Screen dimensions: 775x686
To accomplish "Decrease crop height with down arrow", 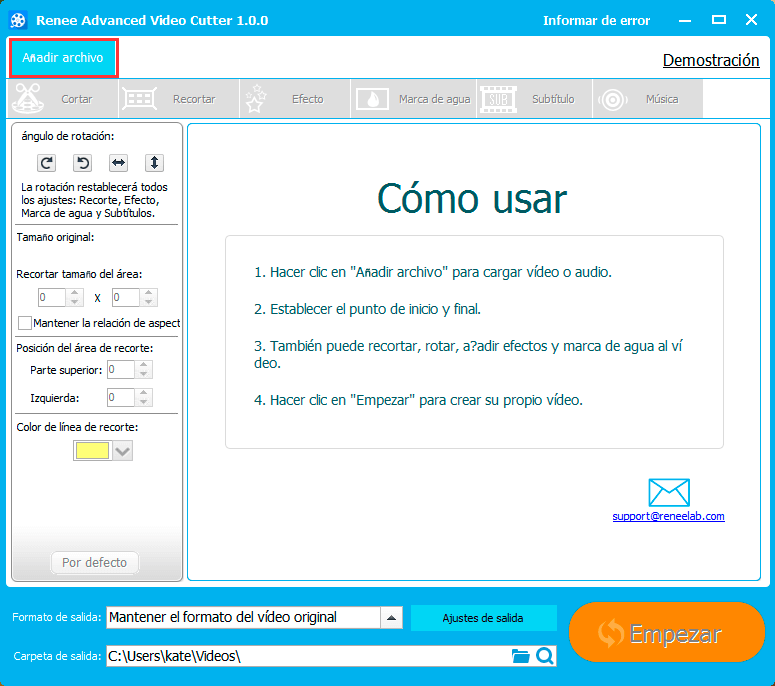I will (x=149, y=302).
